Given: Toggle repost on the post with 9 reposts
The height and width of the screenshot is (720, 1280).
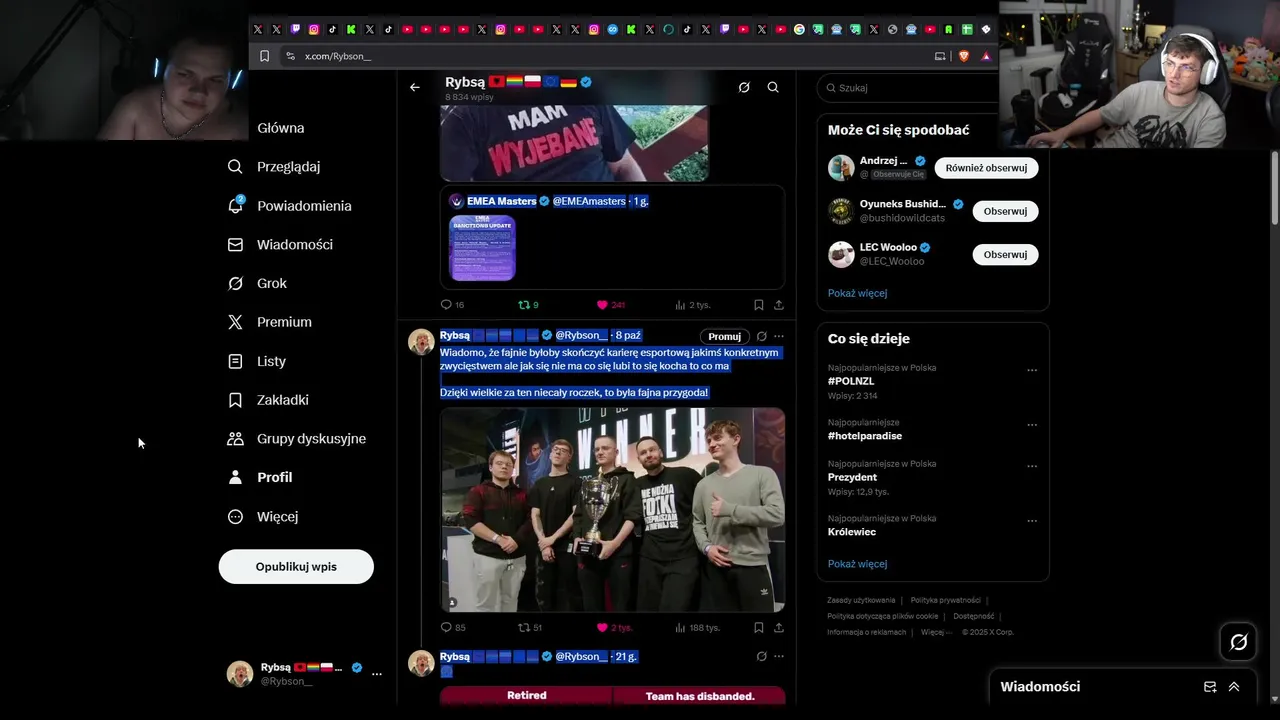Looking at the screenshot, I should [x=528, y=305].
